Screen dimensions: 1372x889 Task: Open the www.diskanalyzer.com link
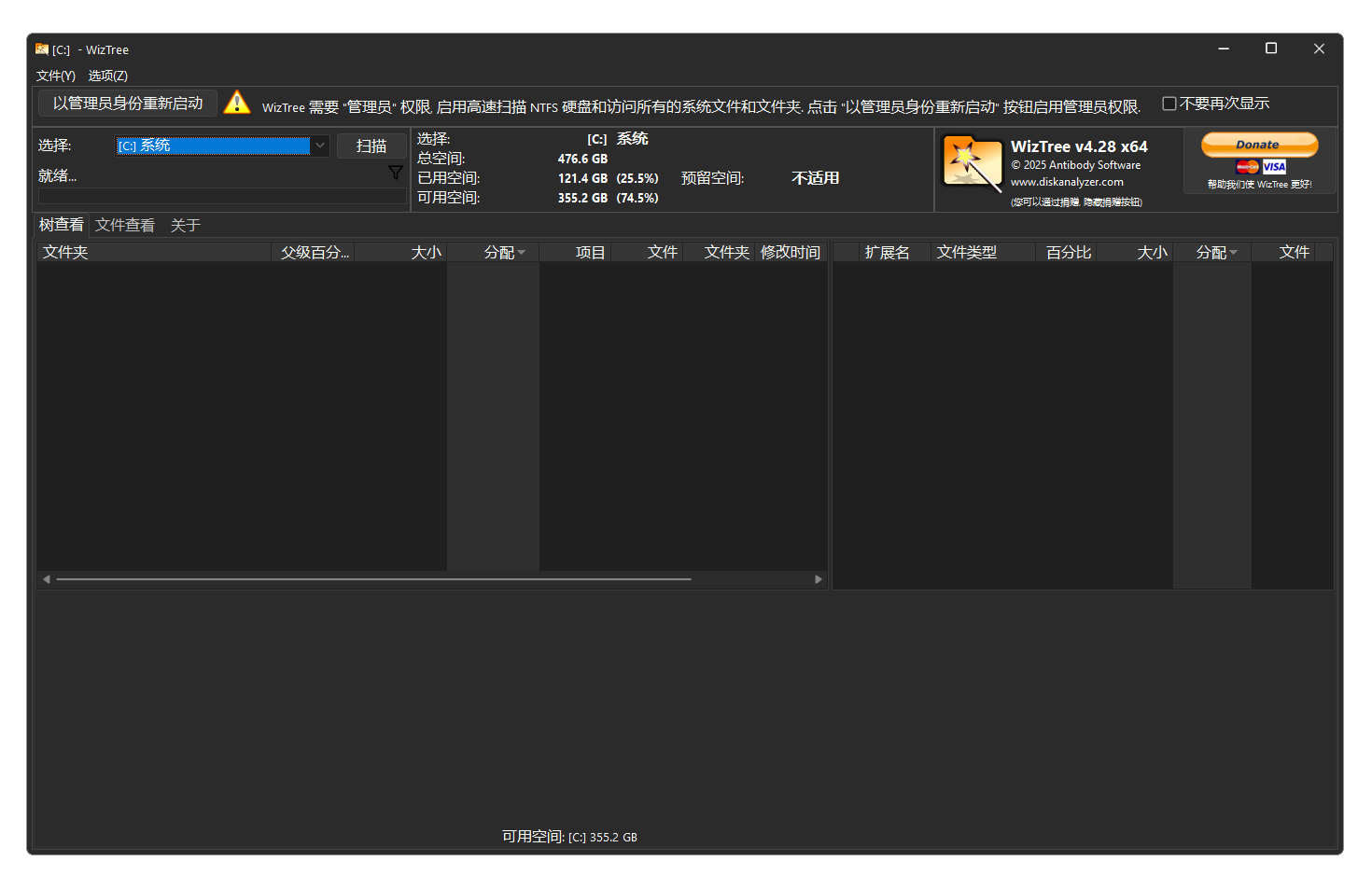(1067, 182)
